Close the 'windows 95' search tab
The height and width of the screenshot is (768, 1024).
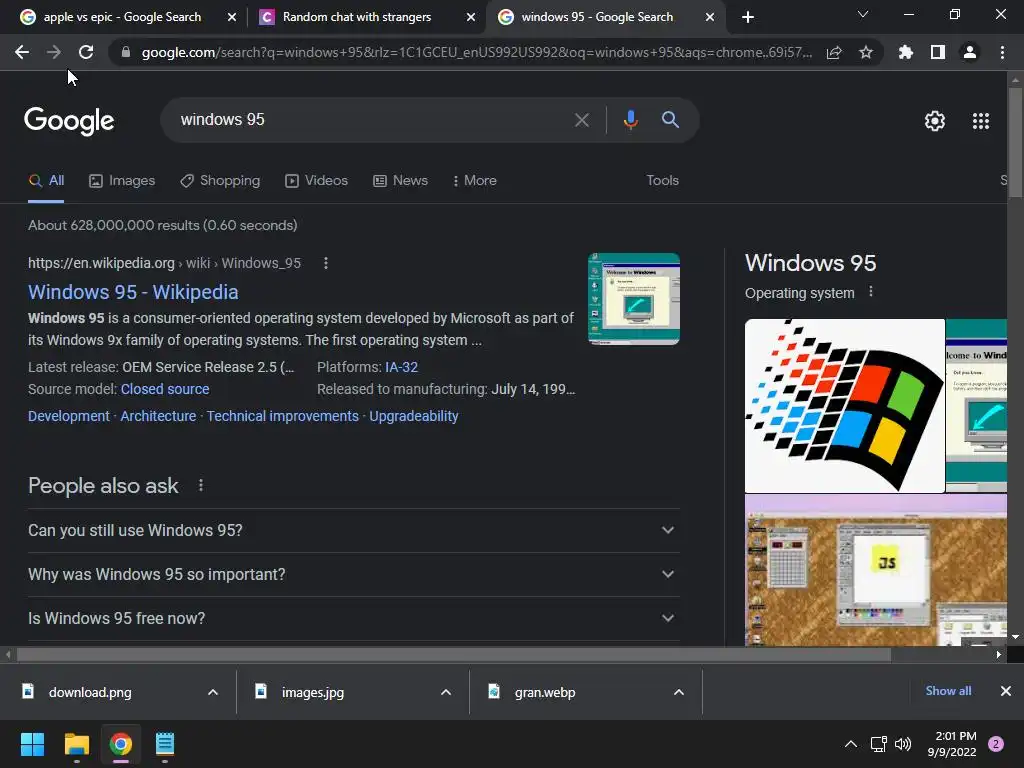tap(710, 17)
